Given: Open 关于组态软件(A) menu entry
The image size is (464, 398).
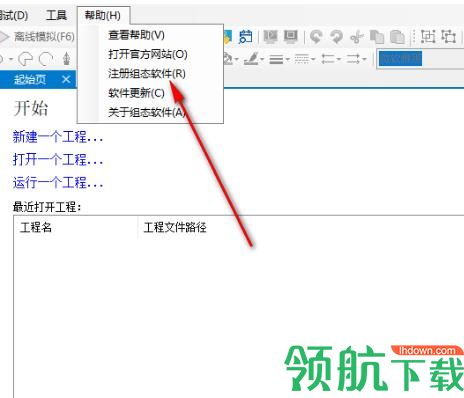Looking at the screenshot, I should [x=147, y=112].
